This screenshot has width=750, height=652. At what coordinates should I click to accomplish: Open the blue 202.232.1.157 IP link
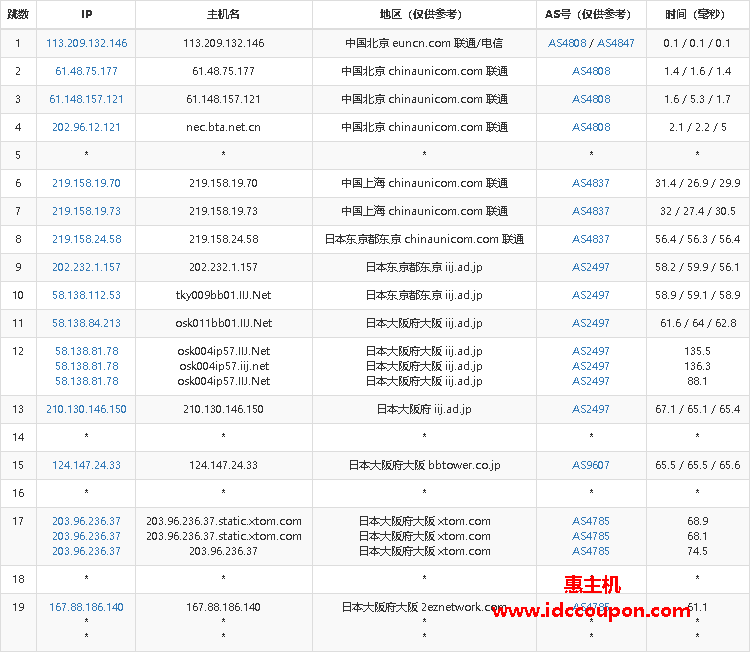pyautogui.click(x=86, y=268)
